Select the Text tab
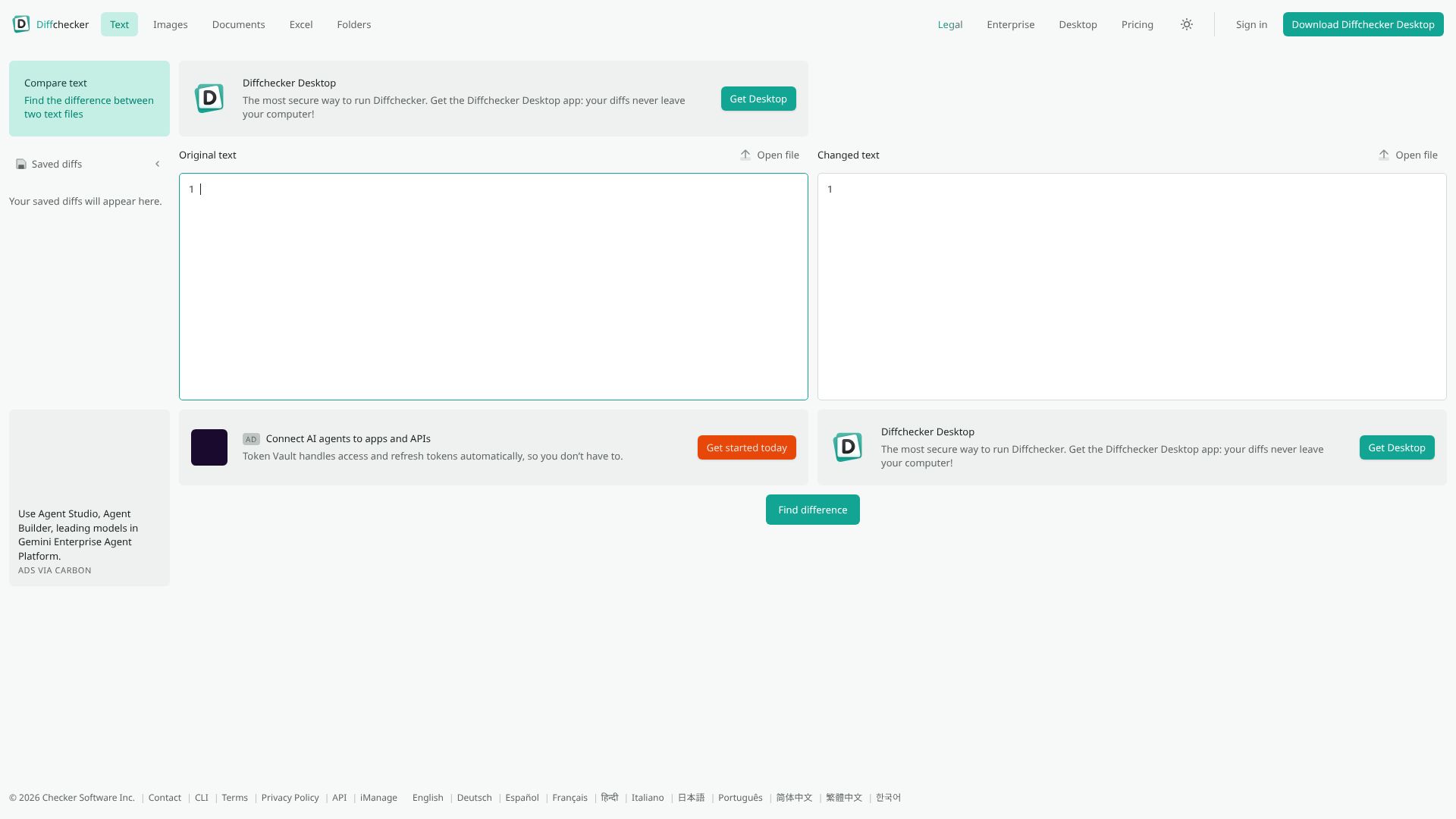This screenshot has width=1456, height=819. click(x=119, y=24)
